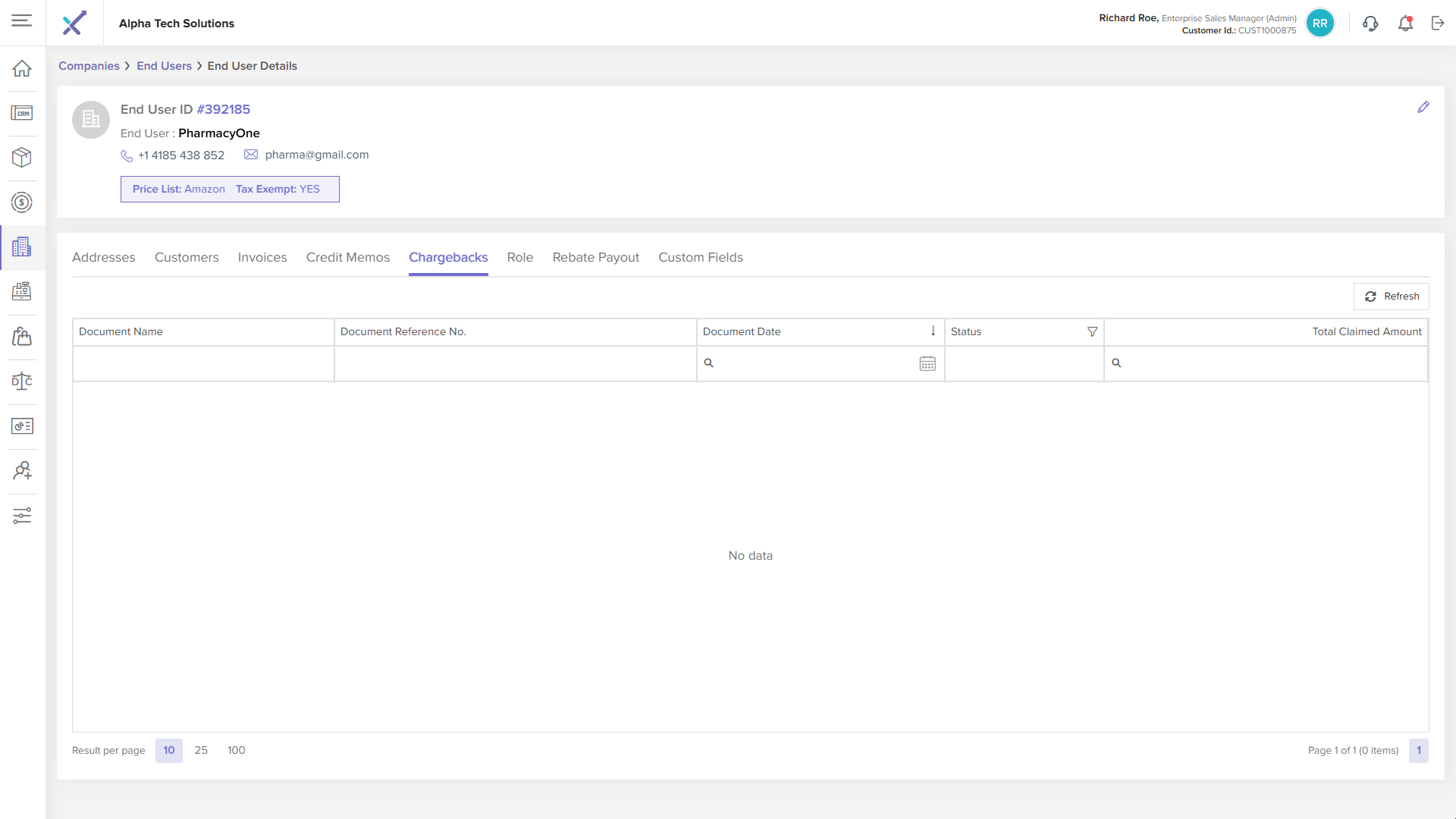Click the Total Claimed Amount search field
The width and height of the screenshot is (1456, 819).
pos(1270,363)
